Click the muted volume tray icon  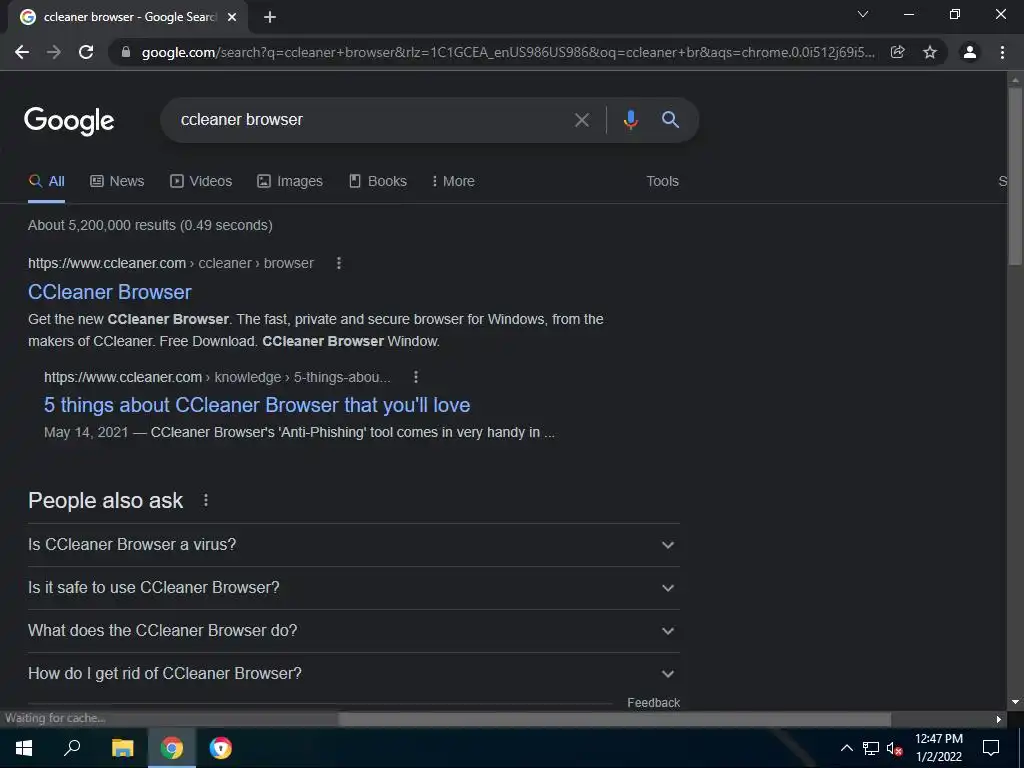tap(895, 748)
